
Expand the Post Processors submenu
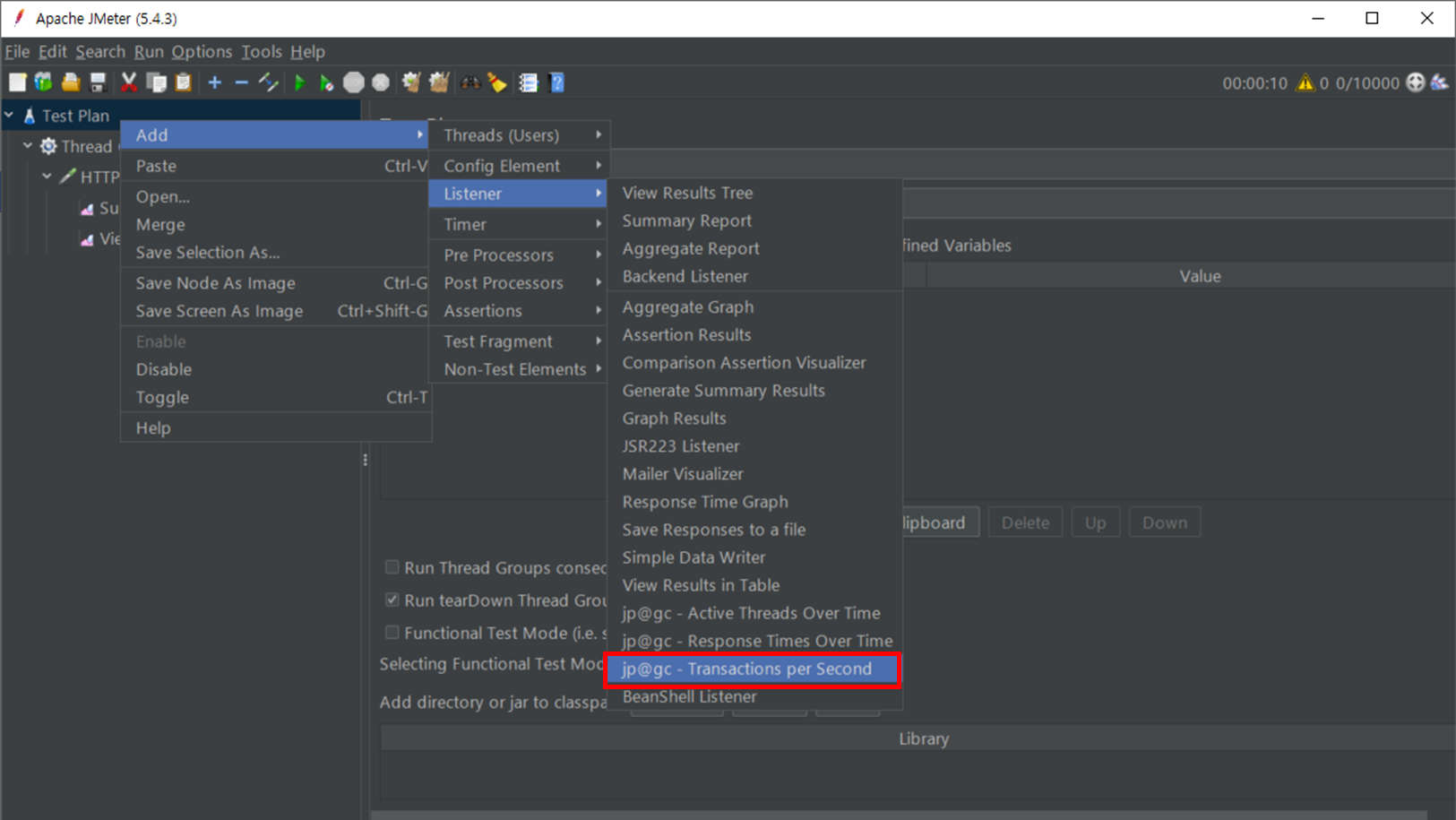coord(519,282)
